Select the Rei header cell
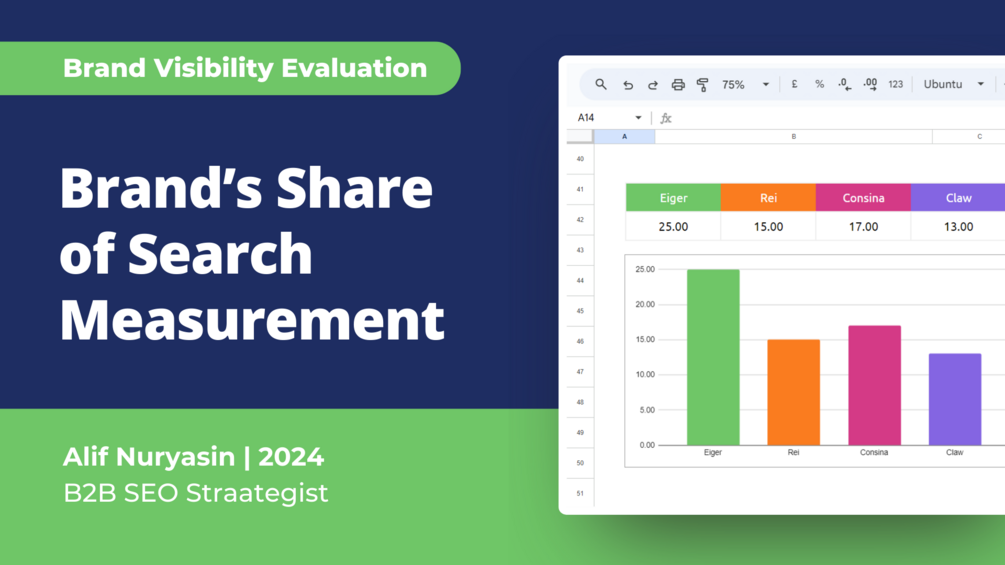The width and height of the screenshot is (1005, 565). (768, 197)
